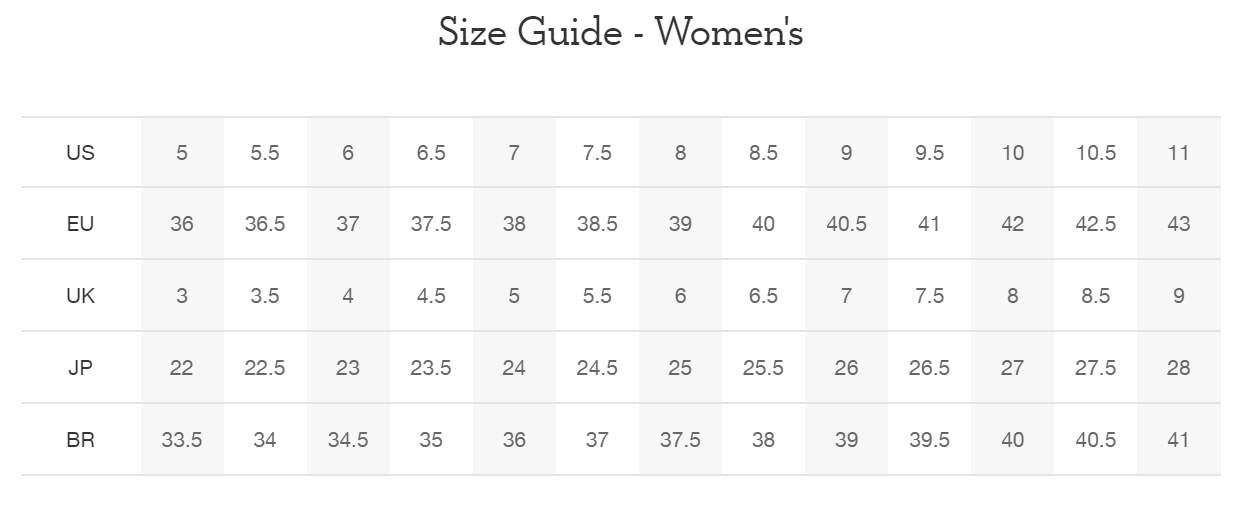The width and height of the screenshot is (1243, 508).
Task: Click UK size 4.5 cell
Action: tap(431, 296)
